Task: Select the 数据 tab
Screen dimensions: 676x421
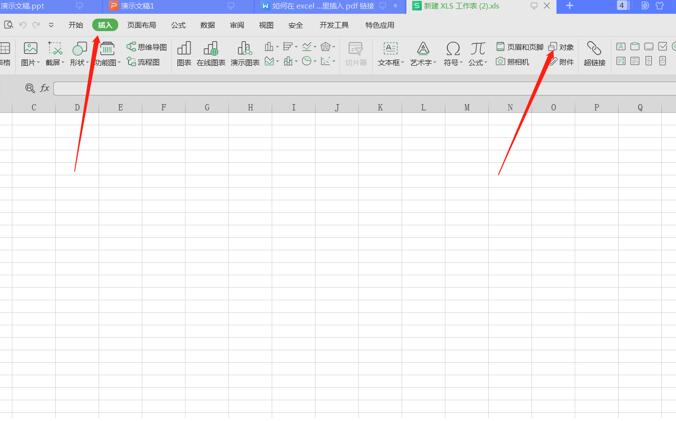Action: pyautogui.click(x=207, y=25)
